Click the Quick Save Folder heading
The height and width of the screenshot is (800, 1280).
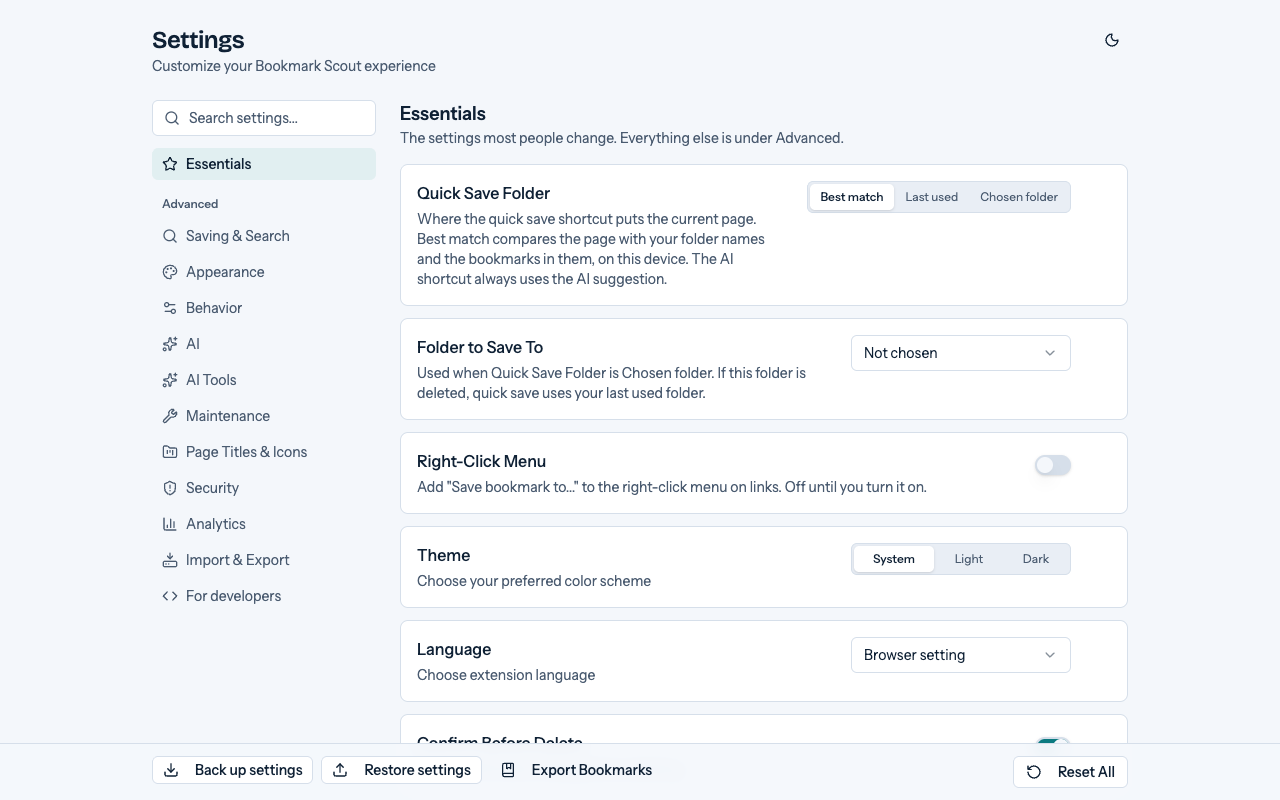coord(484,193)
